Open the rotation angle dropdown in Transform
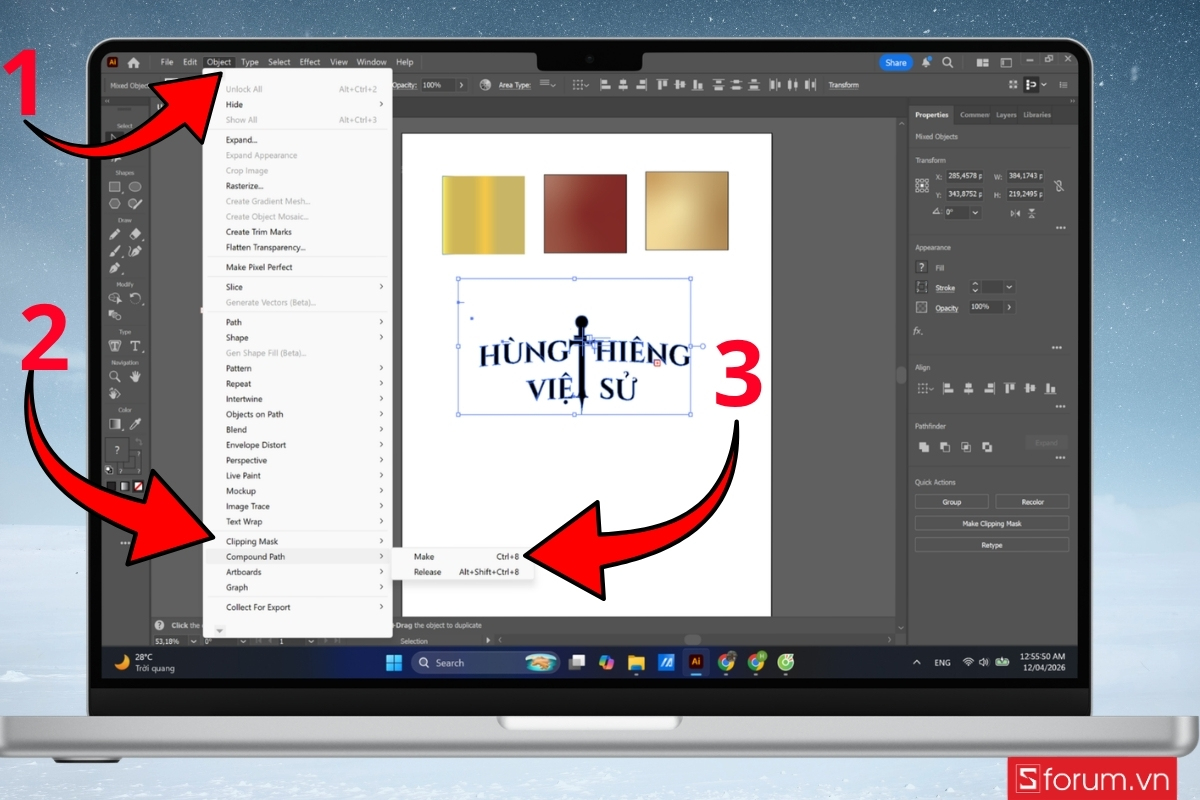Image resolution: width=1200 pixels, height=800 pixels. (974, 213)
